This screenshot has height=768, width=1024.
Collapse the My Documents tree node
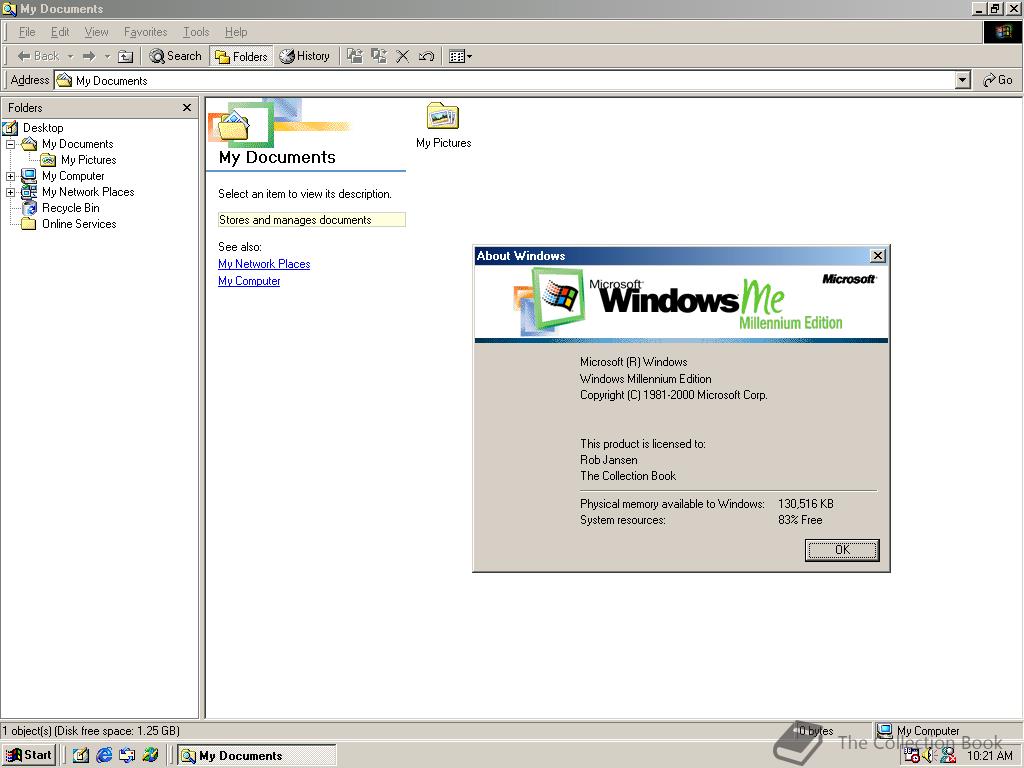(x=10, y=144)
